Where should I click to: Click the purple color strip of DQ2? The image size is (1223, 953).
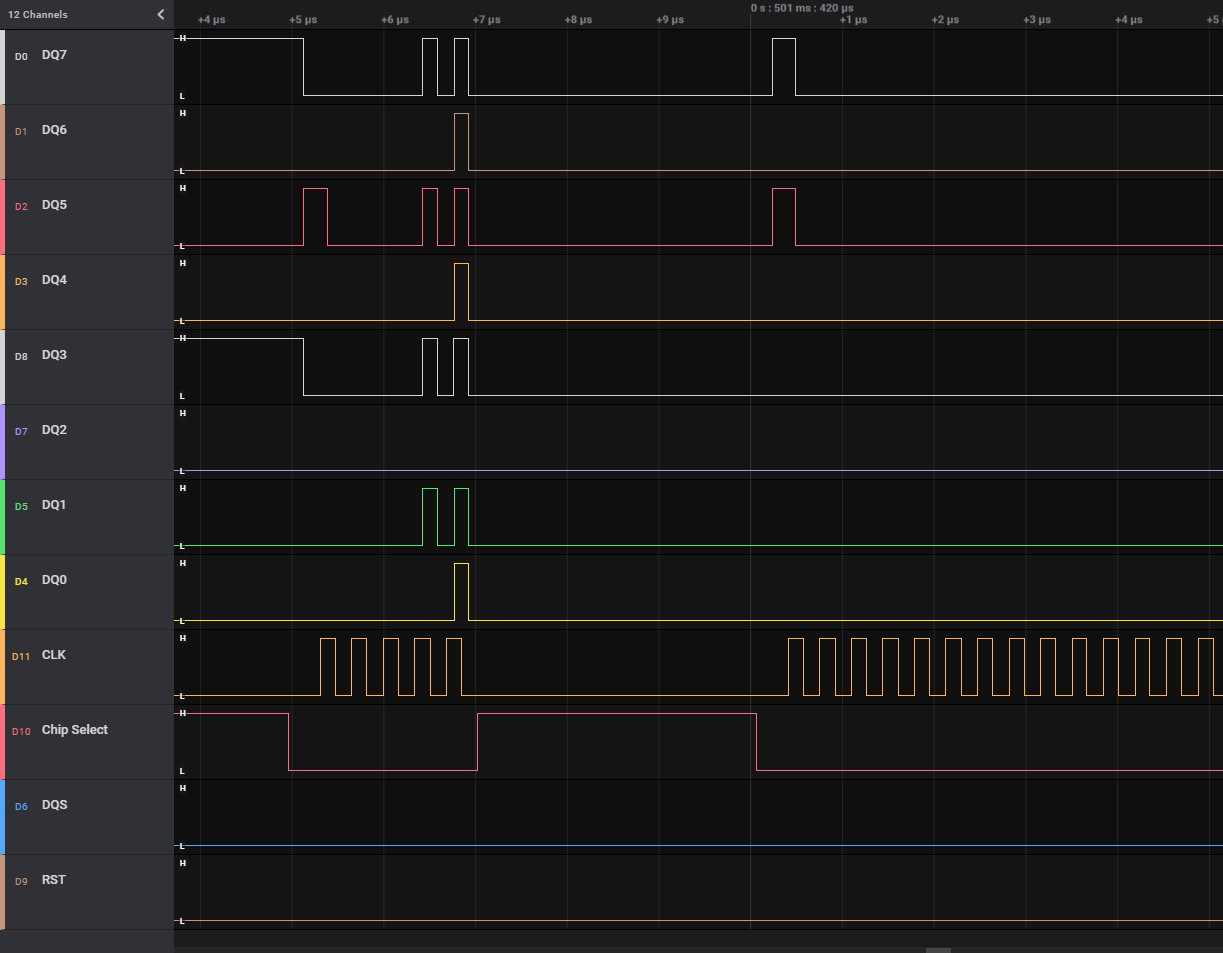point(2,442)
